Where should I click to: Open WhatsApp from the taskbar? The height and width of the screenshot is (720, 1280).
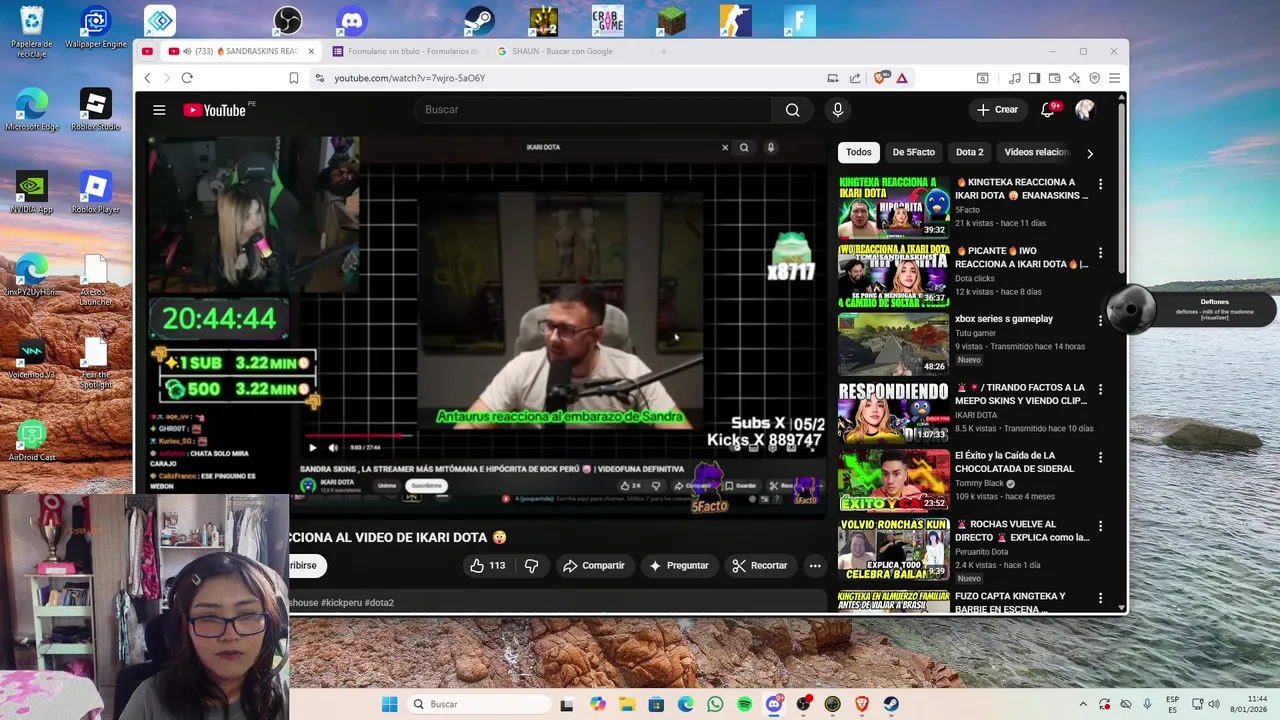click(x=715, y=704)
